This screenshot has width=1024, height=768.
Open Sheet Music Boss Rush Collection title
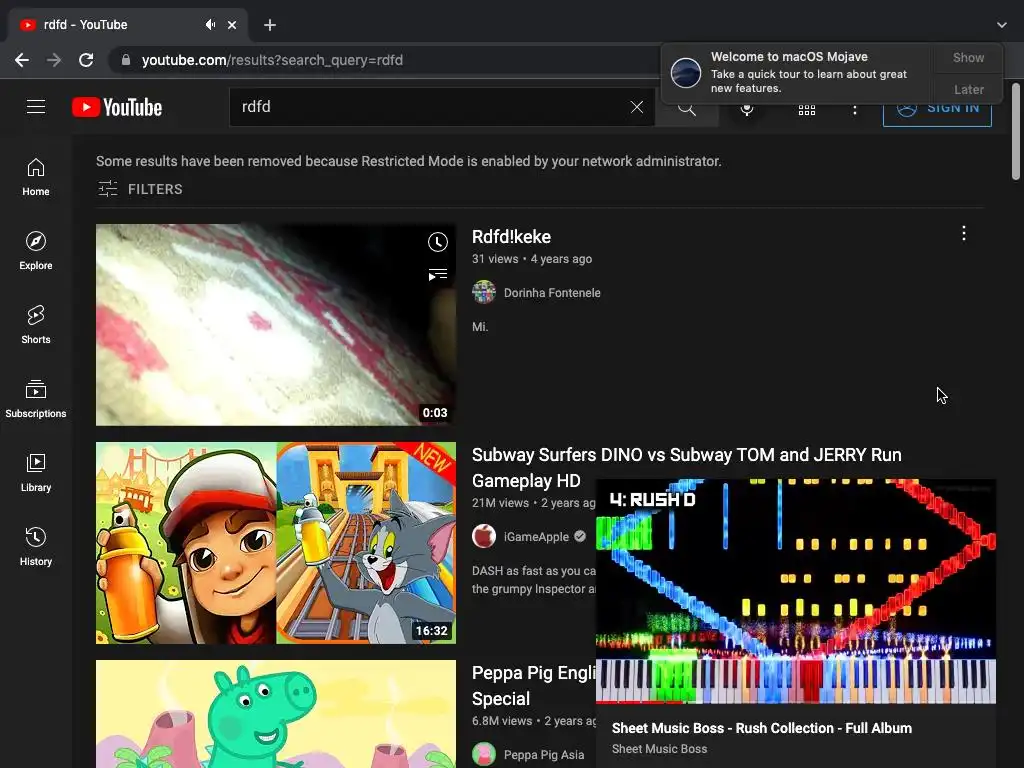[761, 728]
